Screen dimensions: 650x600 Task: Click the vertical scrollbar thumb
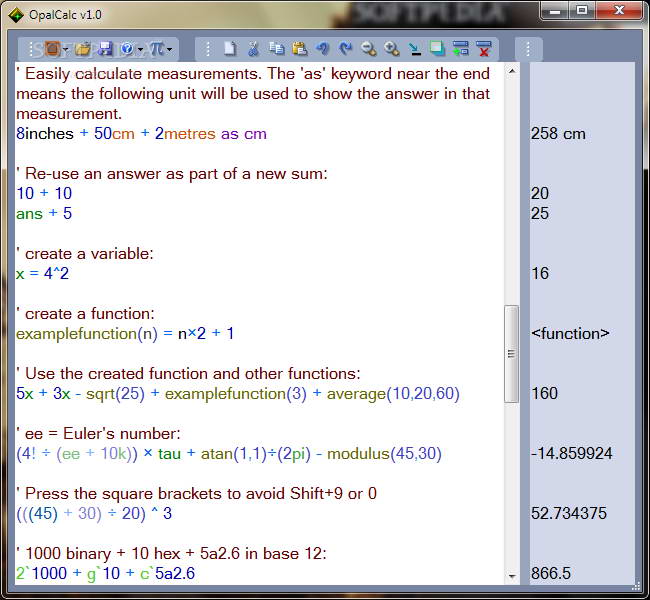pos(512,353)
